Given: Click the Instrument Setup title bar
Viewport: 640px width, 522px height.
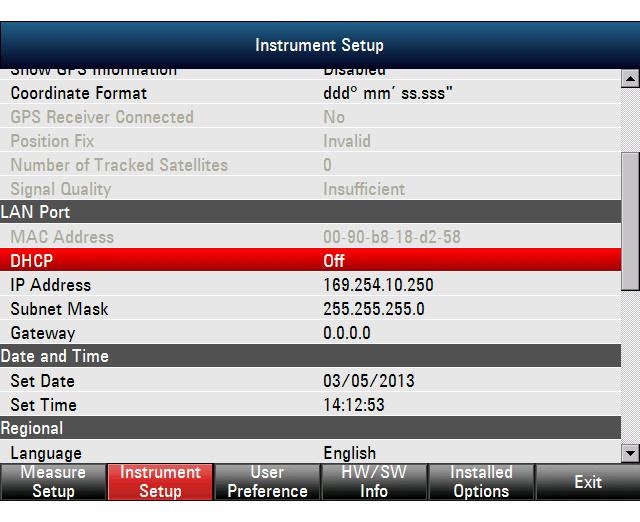Looking at the screenshot, I should pos(320,45).
